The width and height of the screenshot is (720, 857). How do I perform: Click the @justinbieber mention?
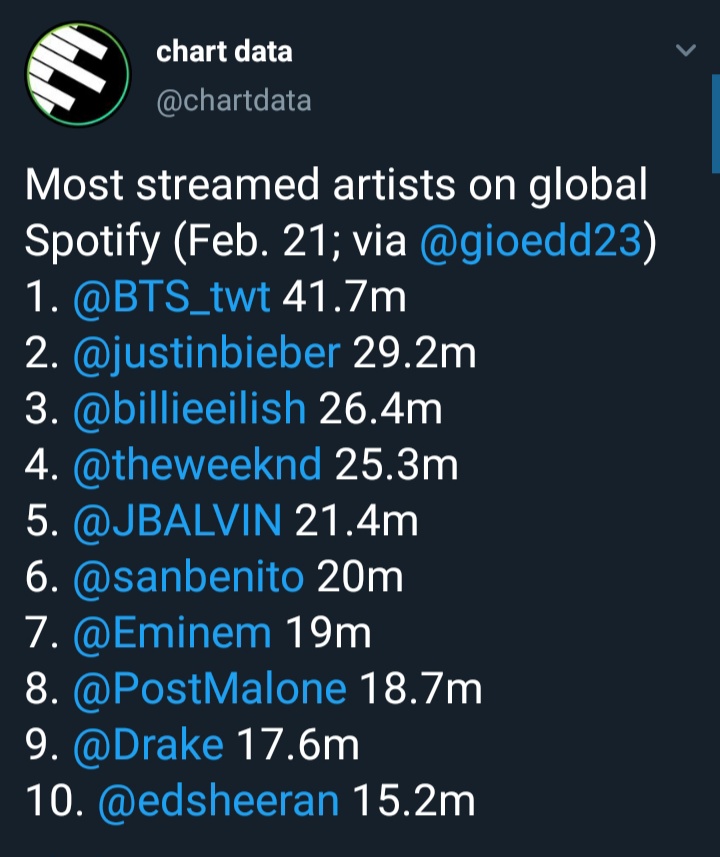pyautogui.click(x=208, y=353)
